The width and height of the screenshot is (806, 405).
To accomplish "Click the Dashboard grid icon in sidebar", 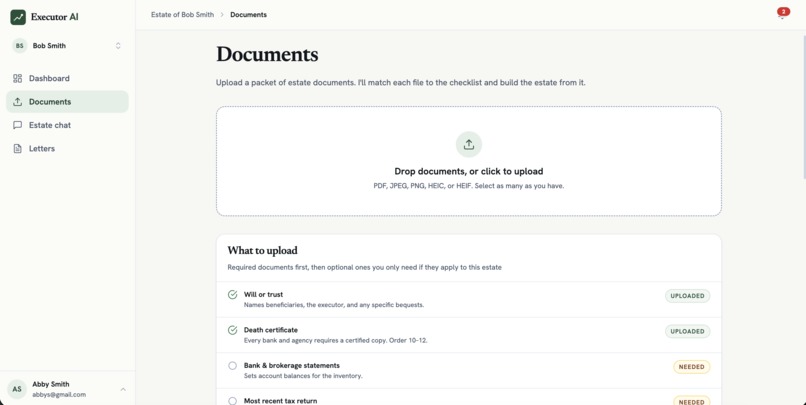I will [x=17, y=78].
